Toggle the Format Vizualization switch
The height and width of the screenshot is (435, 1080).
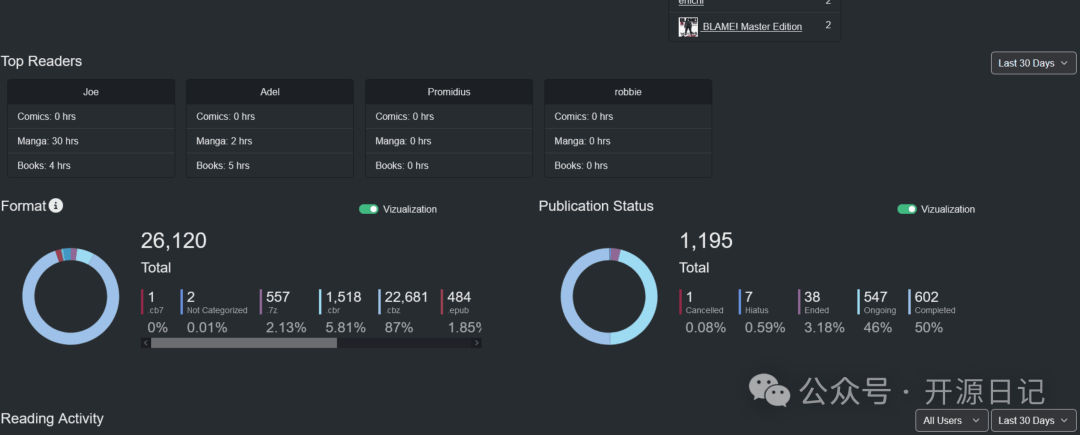(368, 209)
